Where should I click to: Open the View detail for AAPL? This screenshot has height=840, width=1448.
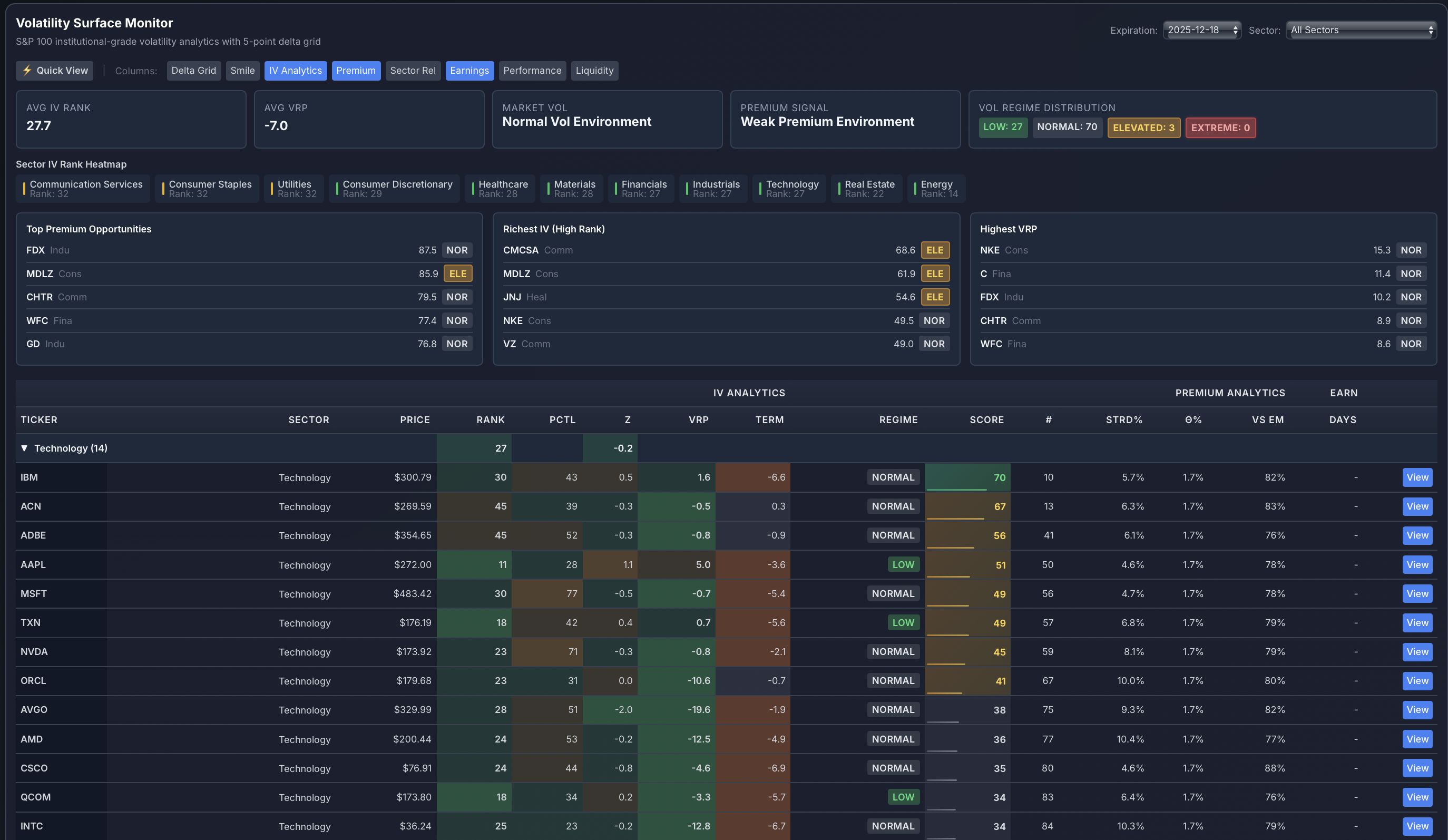[x=1417, y=564]
